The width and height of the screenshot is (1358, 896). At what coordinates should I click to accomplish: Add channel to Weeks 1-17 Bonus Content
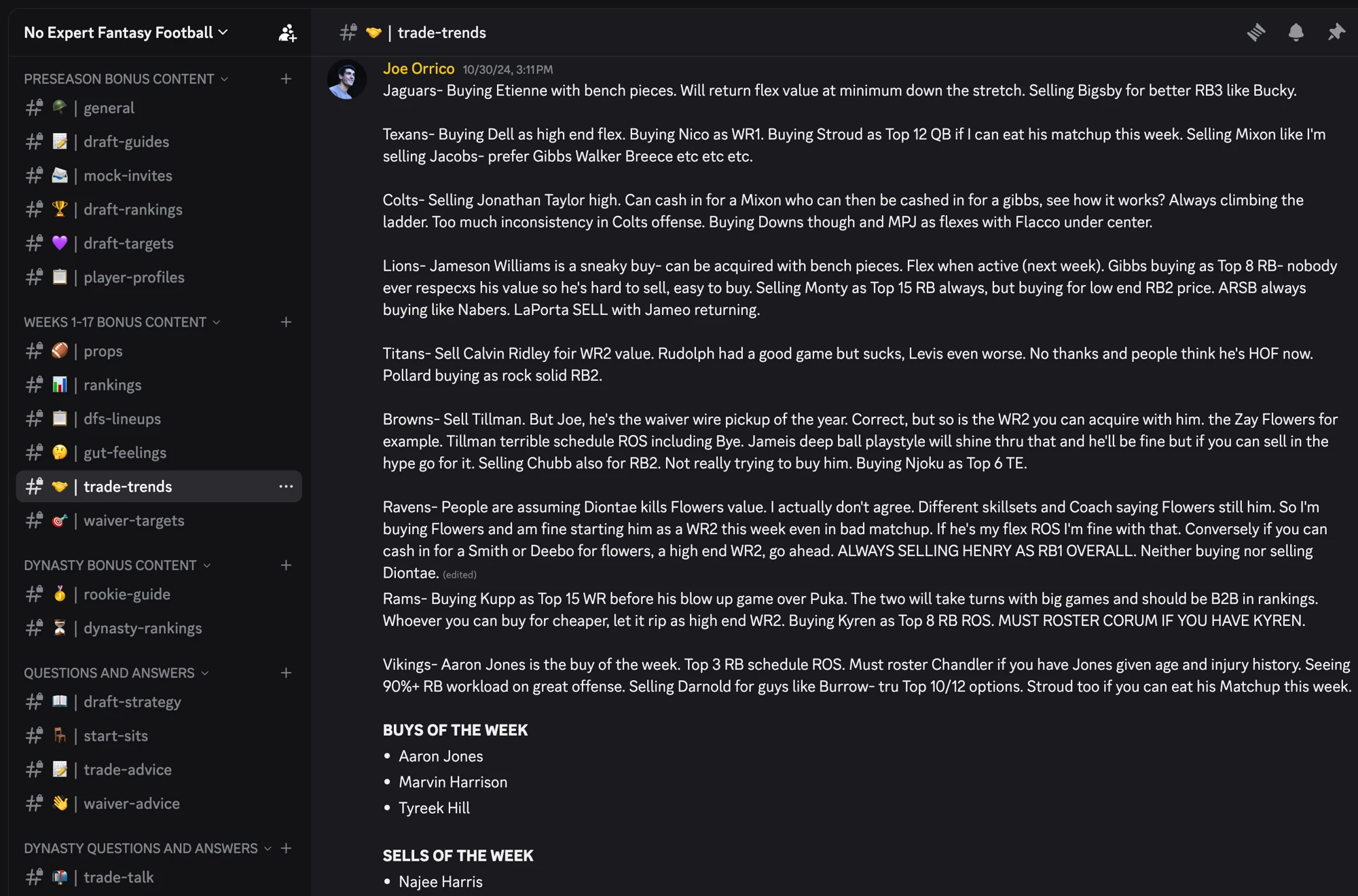pos(286,322)
